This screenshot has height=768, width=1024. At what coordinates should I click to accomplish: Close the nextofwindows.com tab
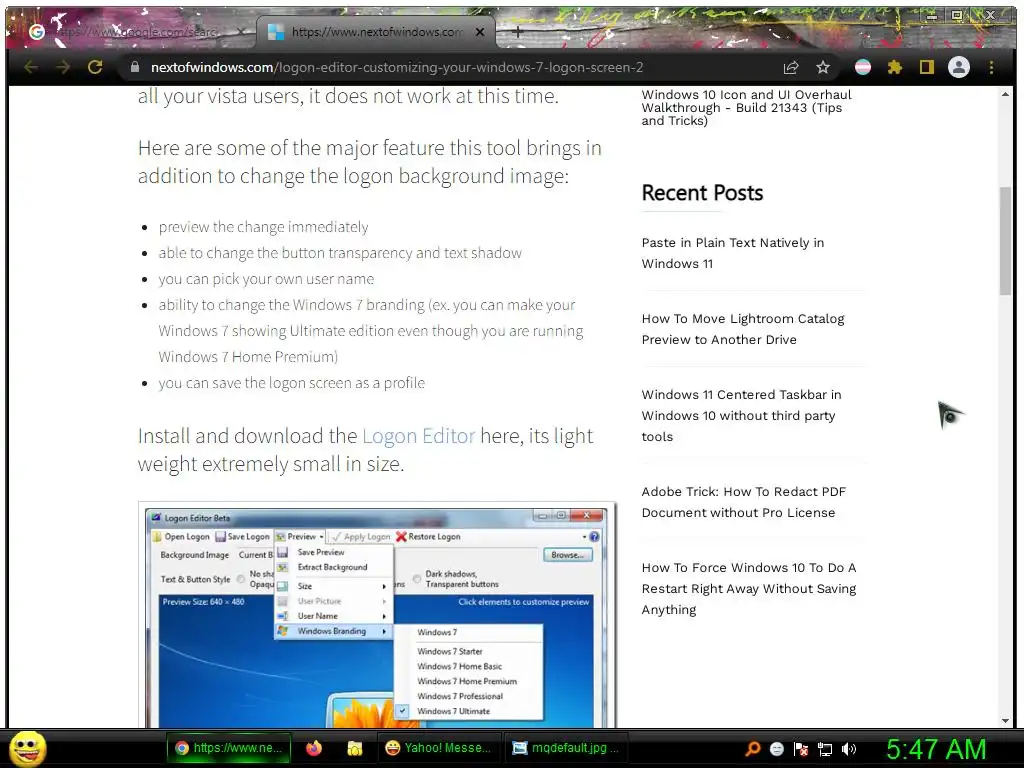click(x=480, y=31)
